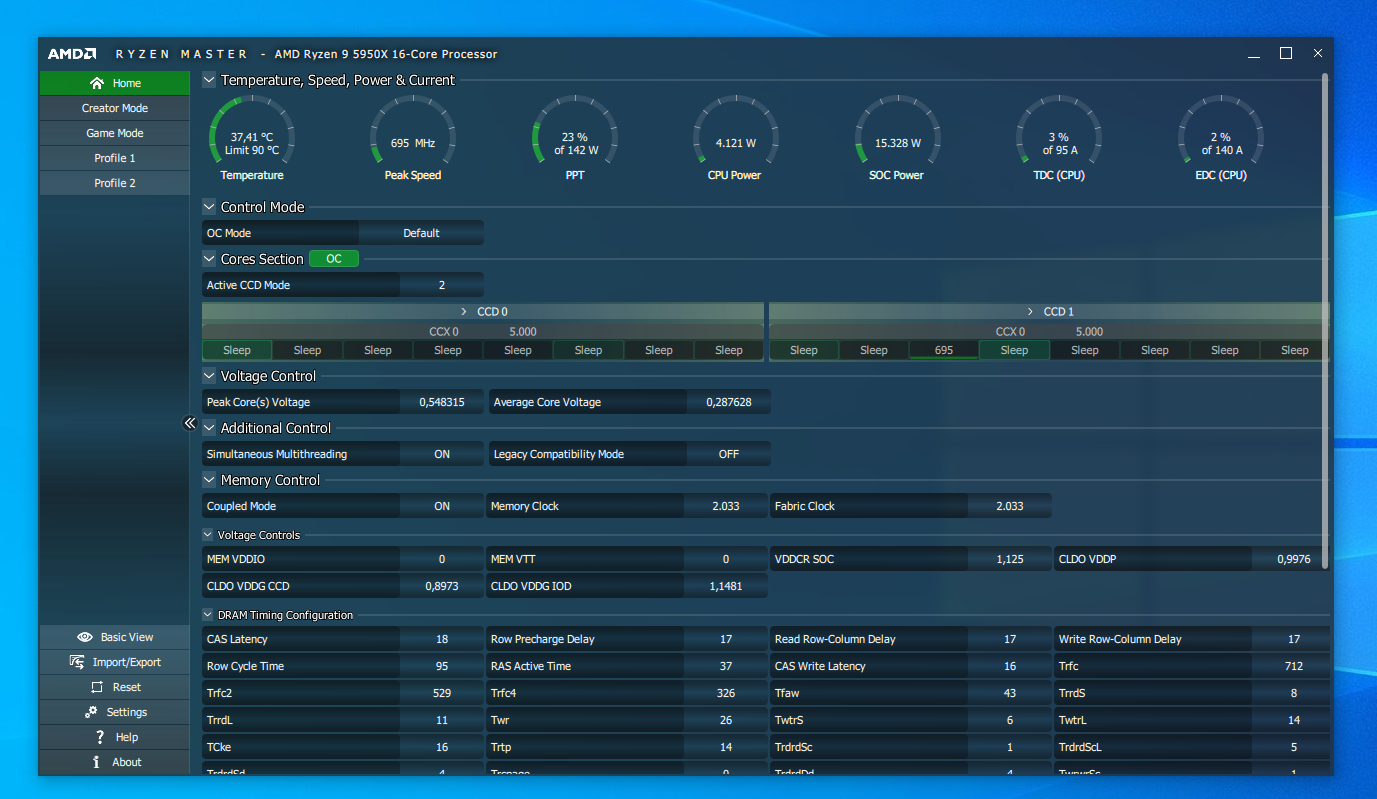Viewport: 1377px width, 799px height.
Task: Click the CPU Power gauge dial
Action: tap(736, 130)
